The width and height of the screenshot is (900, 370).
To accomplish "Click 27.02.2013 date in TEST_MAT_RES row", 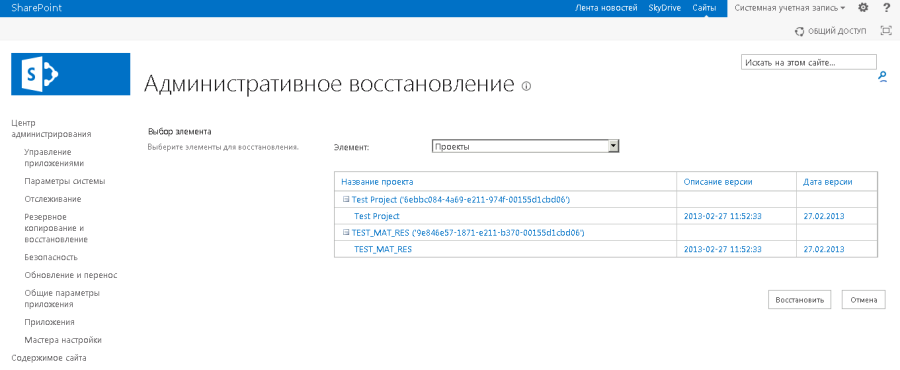I will pos(824,250).
